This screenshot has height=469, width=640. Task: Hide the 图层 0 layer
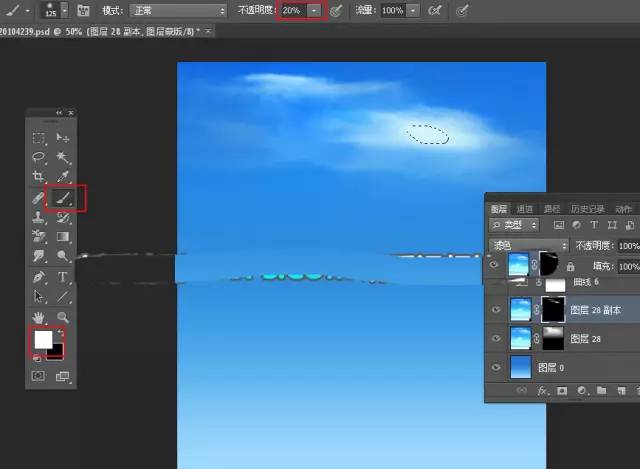(x=495, y=367)
